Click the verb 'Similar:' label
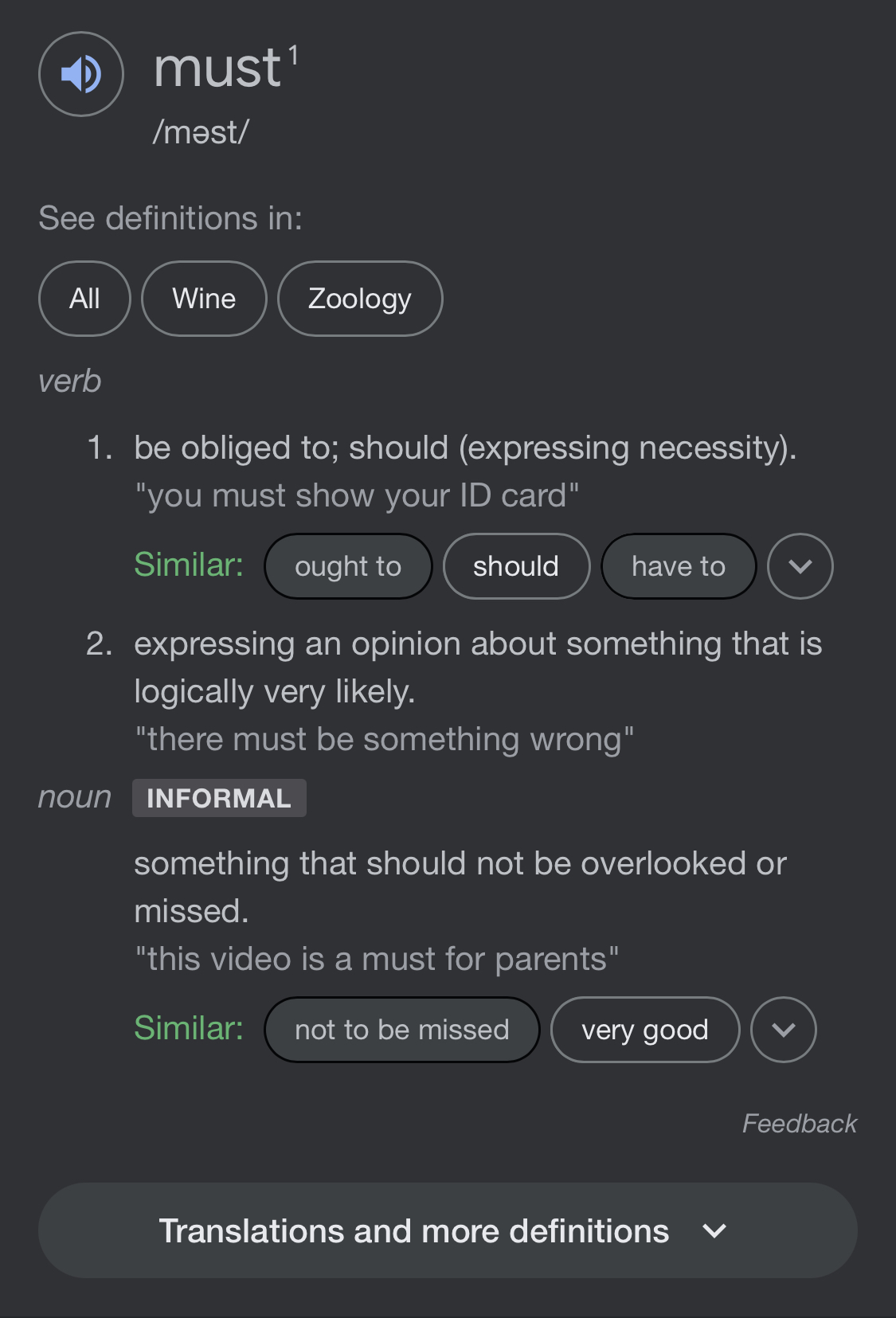896x1318 pixels. [189, 565]
